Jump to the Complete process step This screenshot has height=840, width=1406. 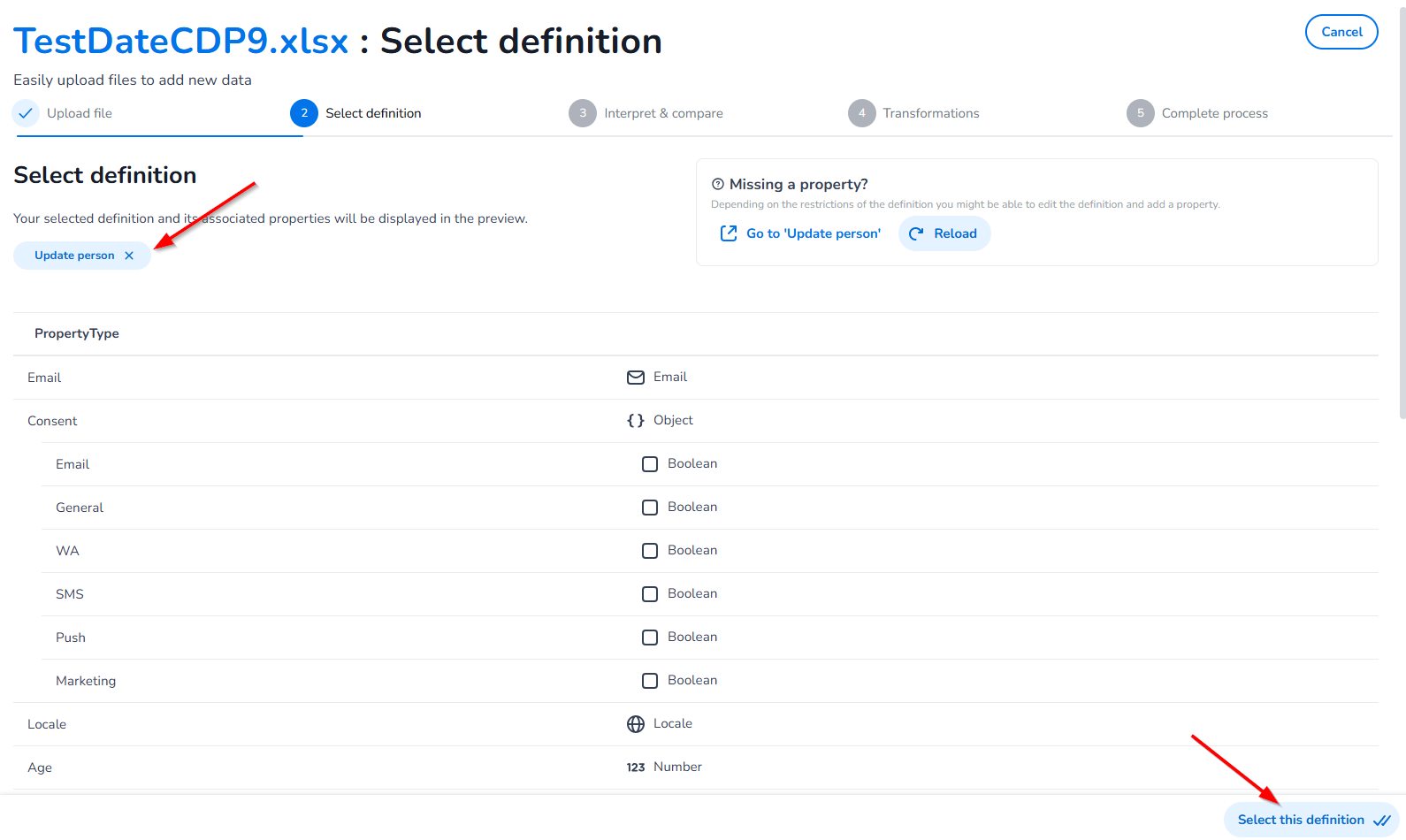(x=1197, y=113)
